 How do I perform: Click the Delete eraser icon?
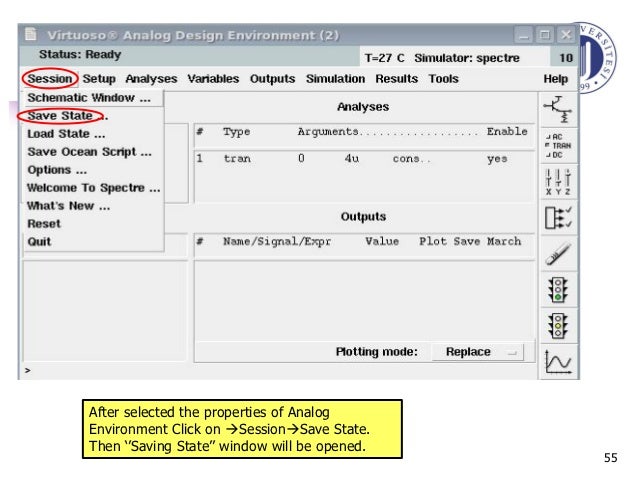558,254
